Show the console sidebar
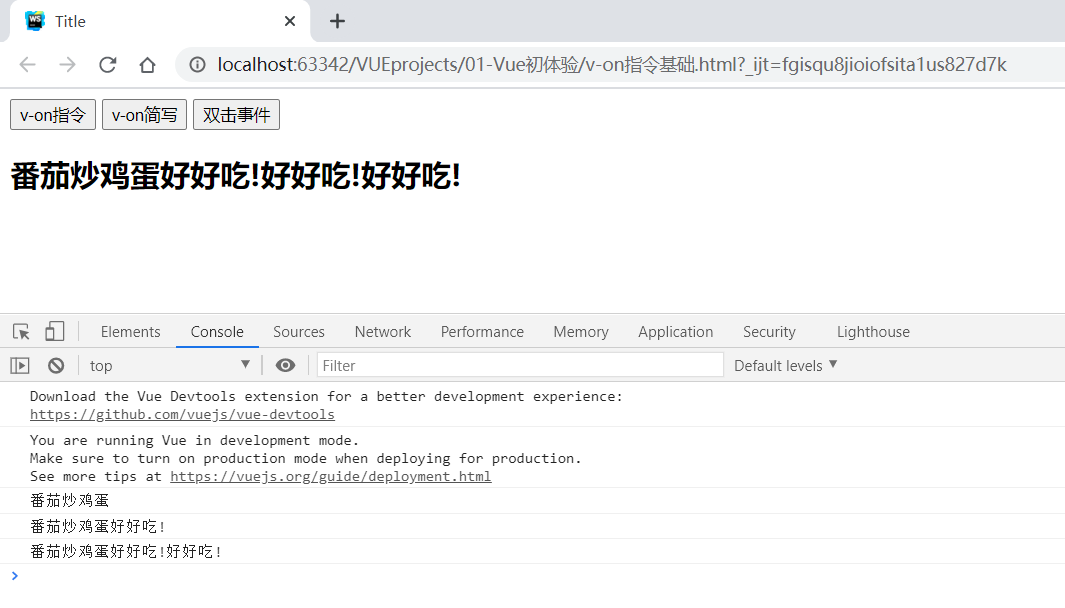The width and height of the screenshot is (1065, 608). (x=20, y=365)
